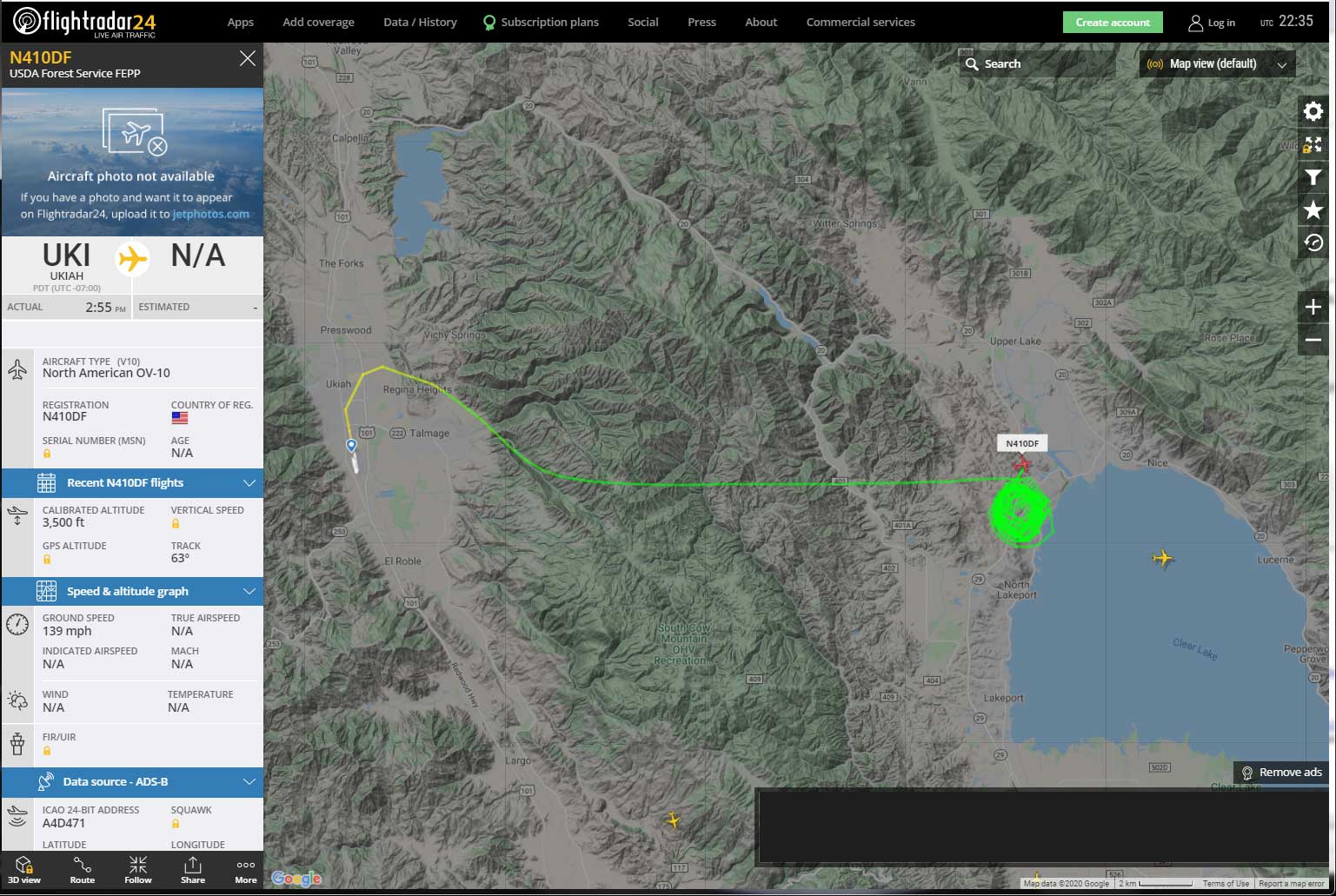This screenshot has width=1336, height=896.
Task: Click the locked Vertical Speed icon
Action: 176,523
